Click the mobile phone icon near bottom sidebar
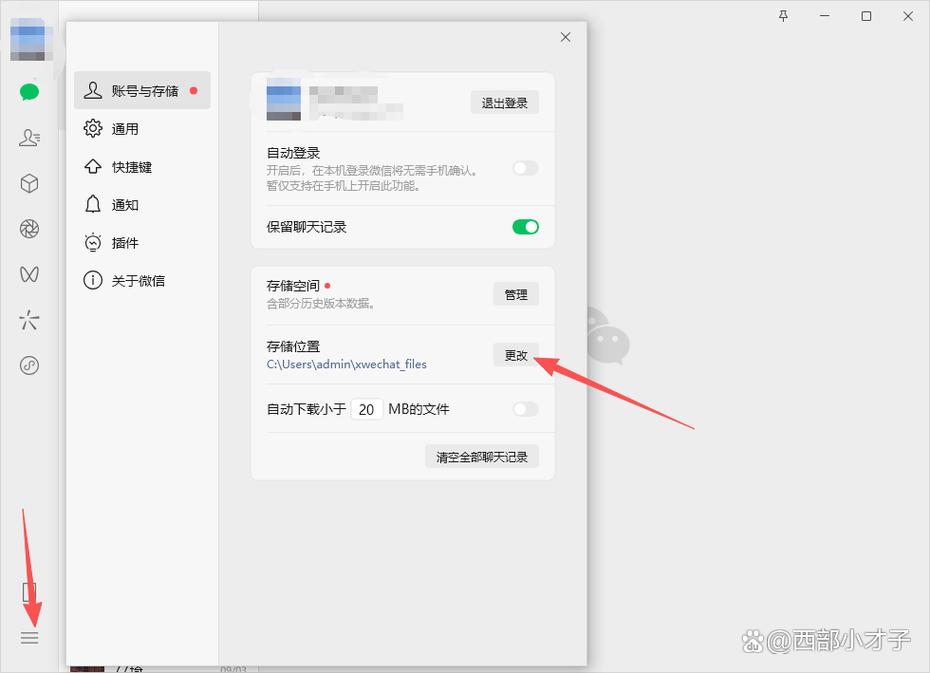Viewport: 930px width, 673px height. pos(29,591)
